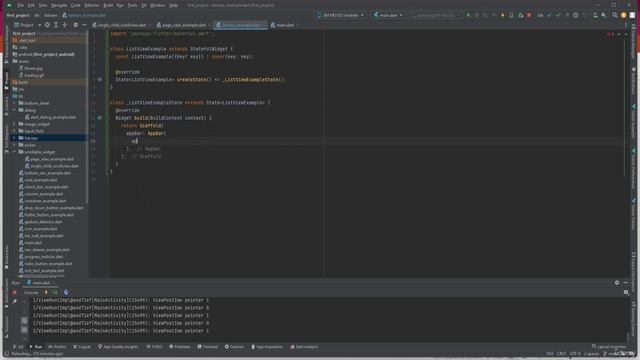The width and height of the screenshot is (640, 360).
Task: Click the user account avatar icon
Action: pyautogui.click(x=623, y=15)
